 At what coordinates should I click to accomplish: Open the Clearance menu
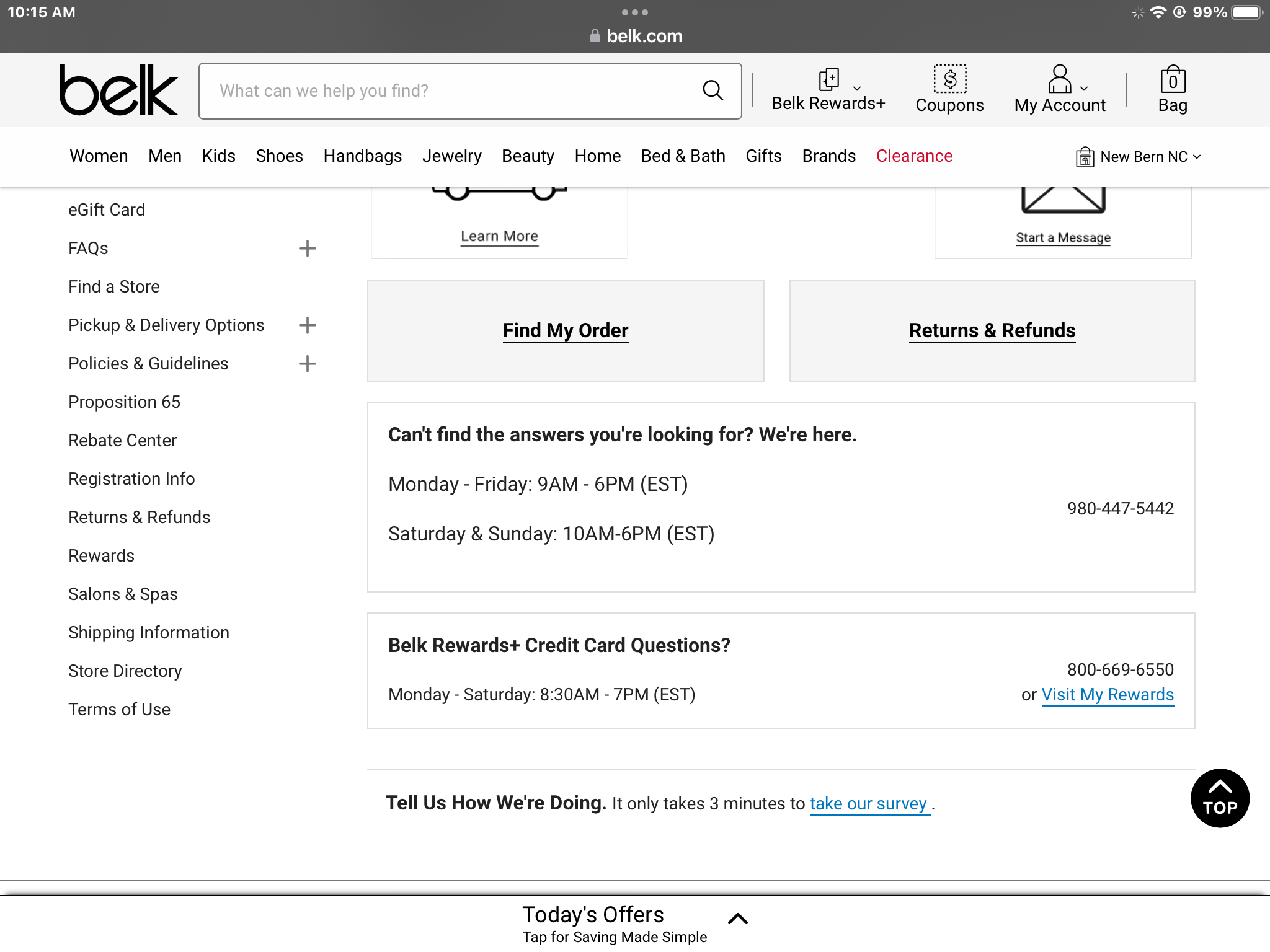tap(915, 156)
